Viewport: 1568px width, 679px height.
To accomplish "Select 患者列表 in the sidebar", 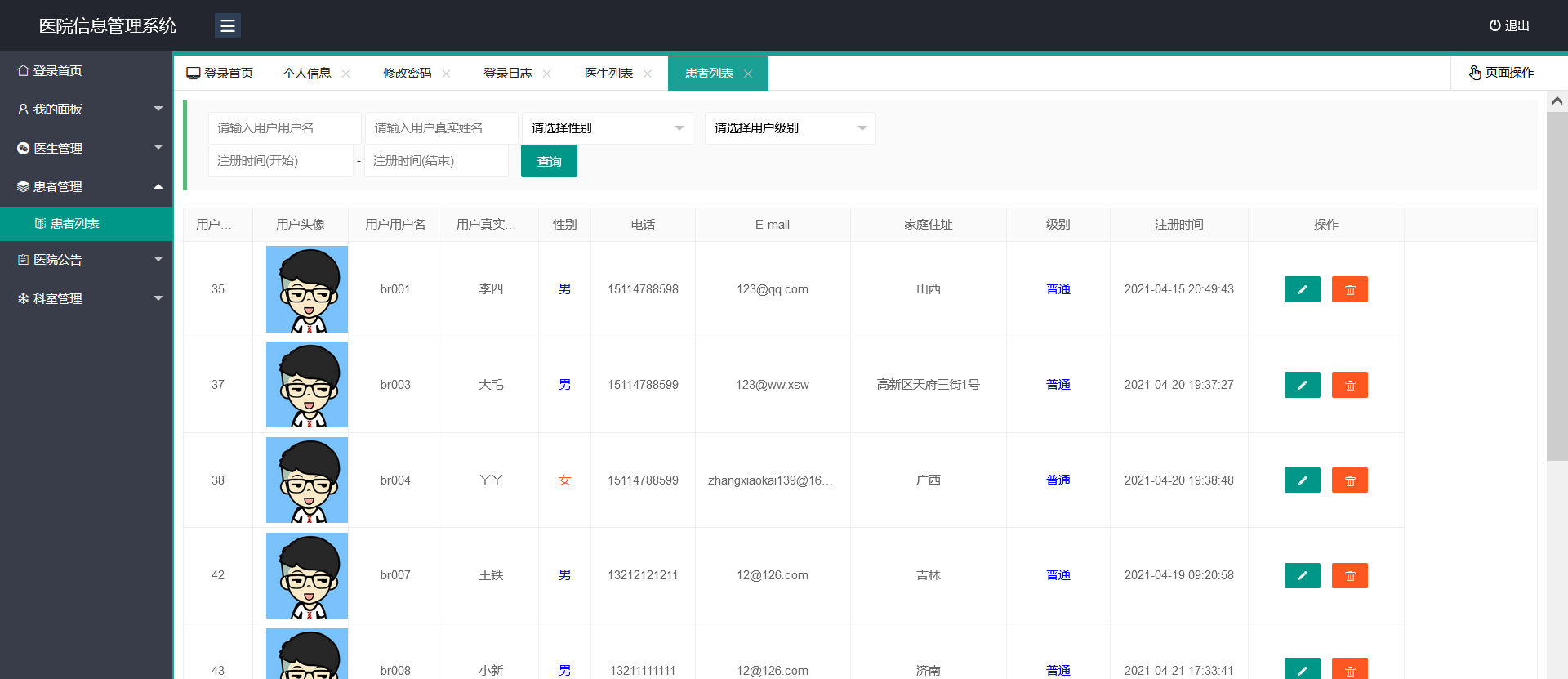I will (87, 224).
